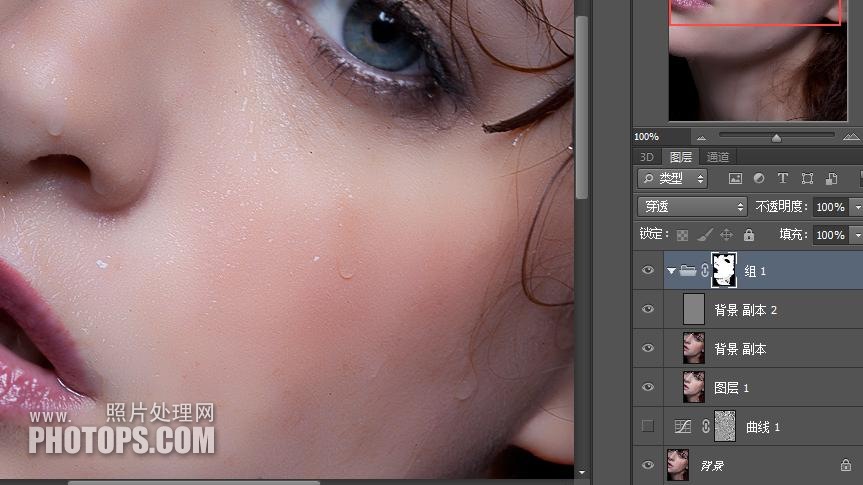This screenshot has width=863, height=485.
Task: Switch to the 图层 tab
Action: pyautogui.click(x=680, y=157)
